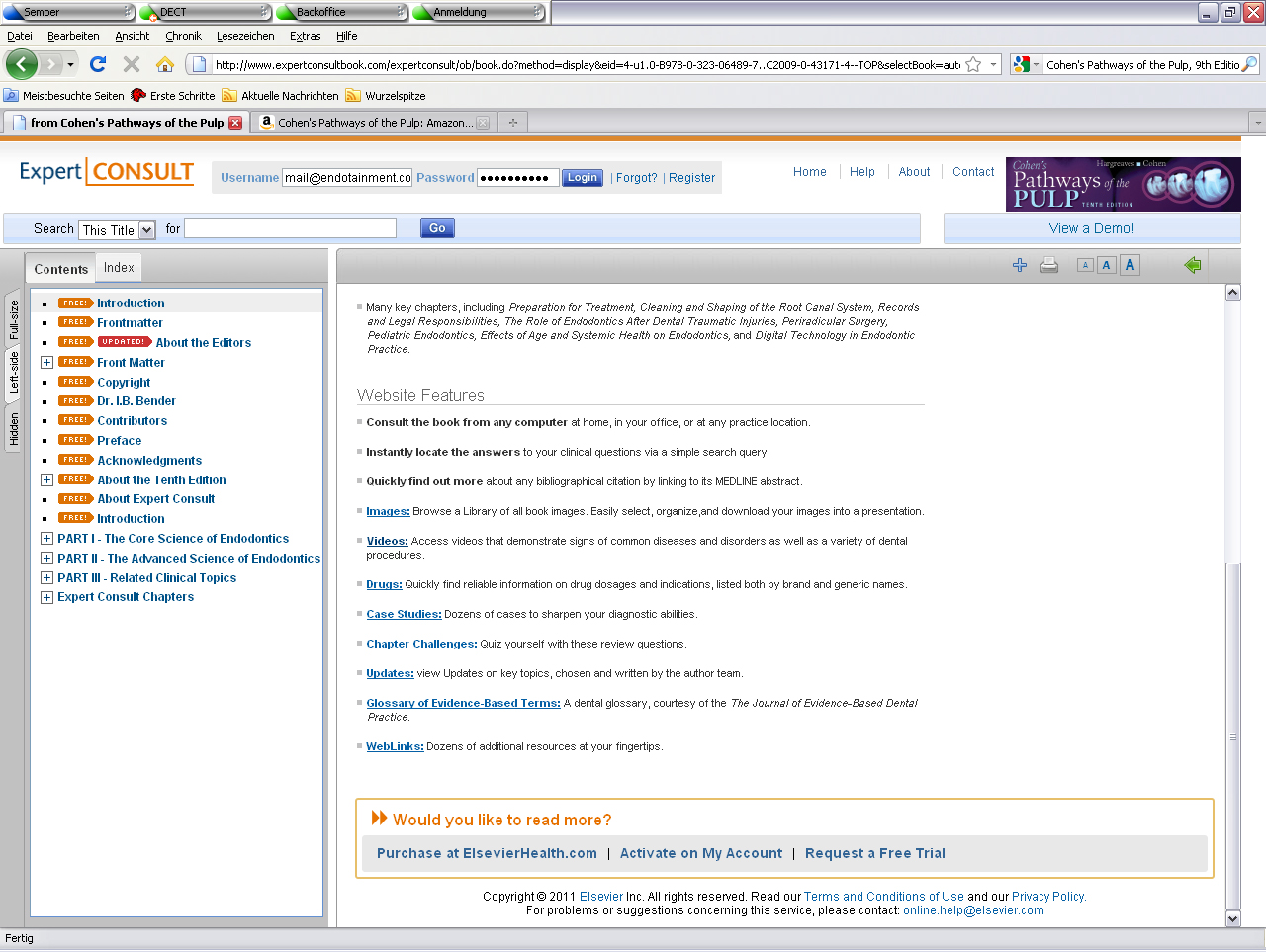Set sidebar to Left-side mode

[x=14, y=374]
